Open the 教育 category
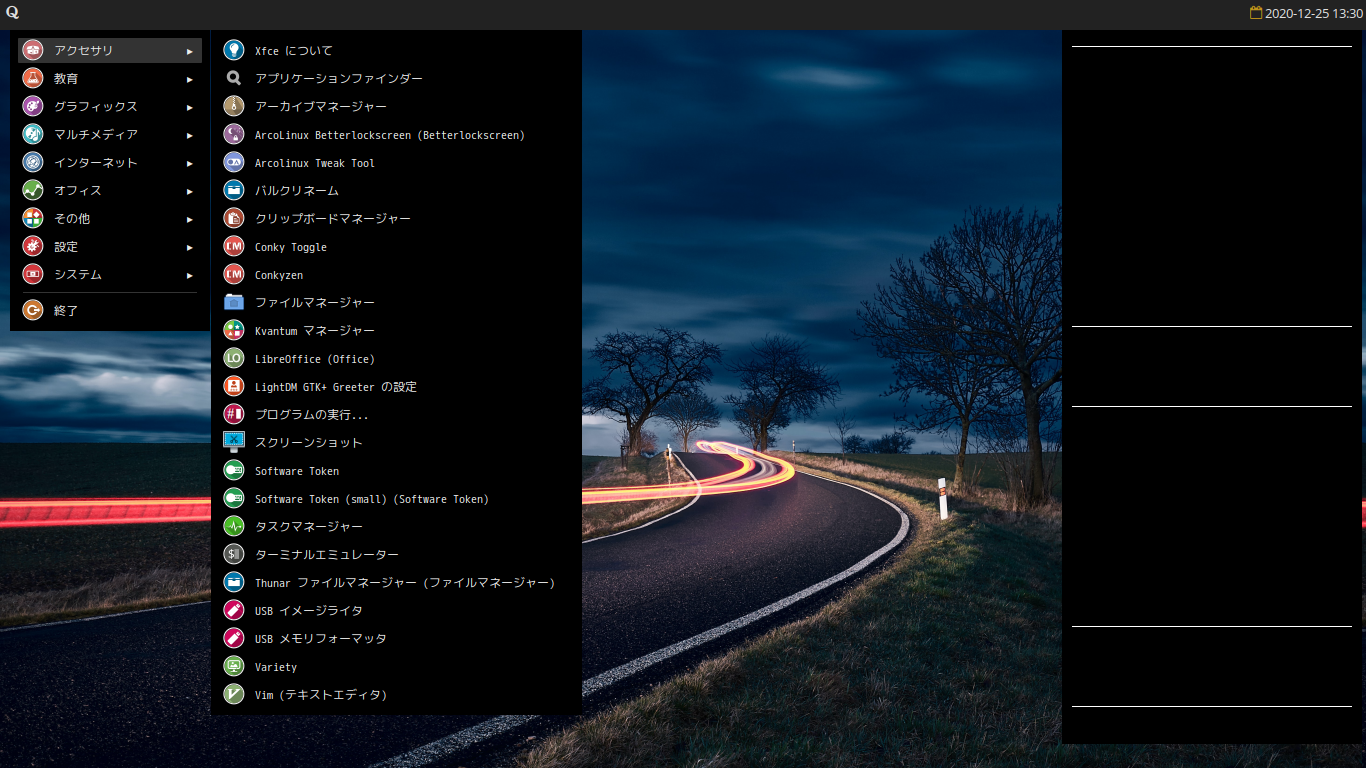The image size is (1366, 768). [x=110, y=78]
